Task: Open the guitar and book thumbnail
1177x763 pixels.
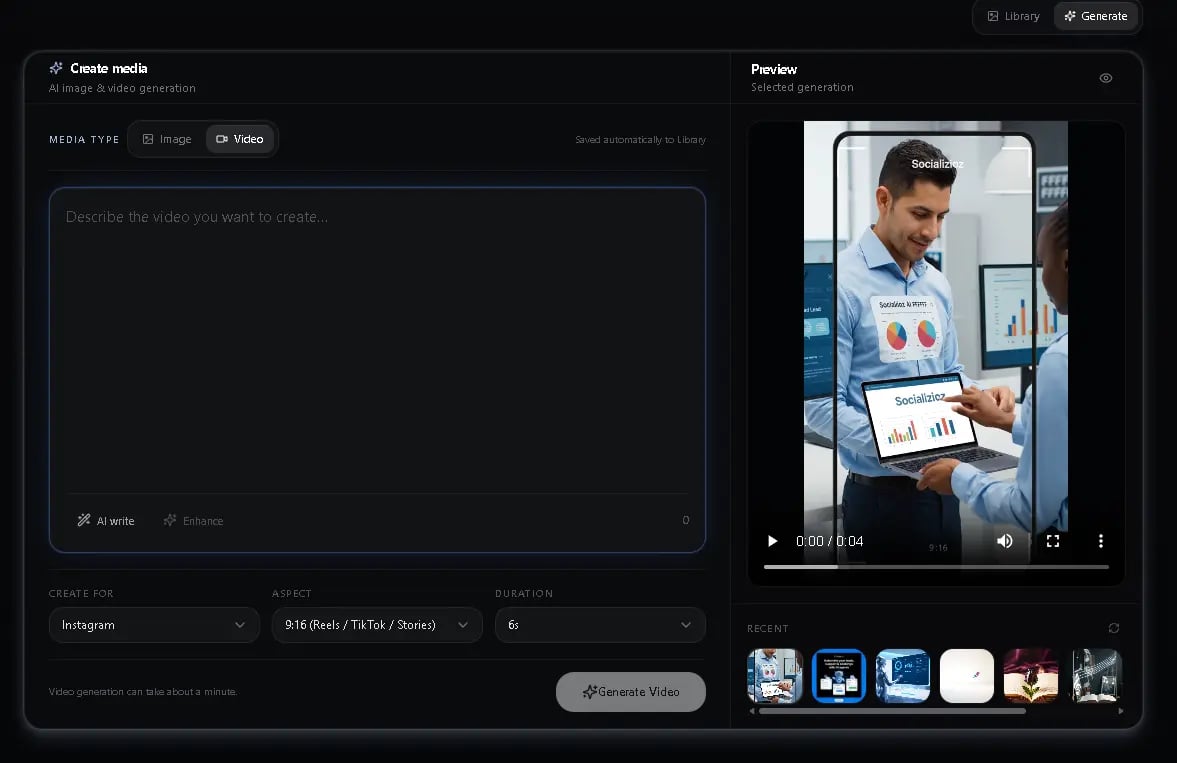Action: (1096, 676)
